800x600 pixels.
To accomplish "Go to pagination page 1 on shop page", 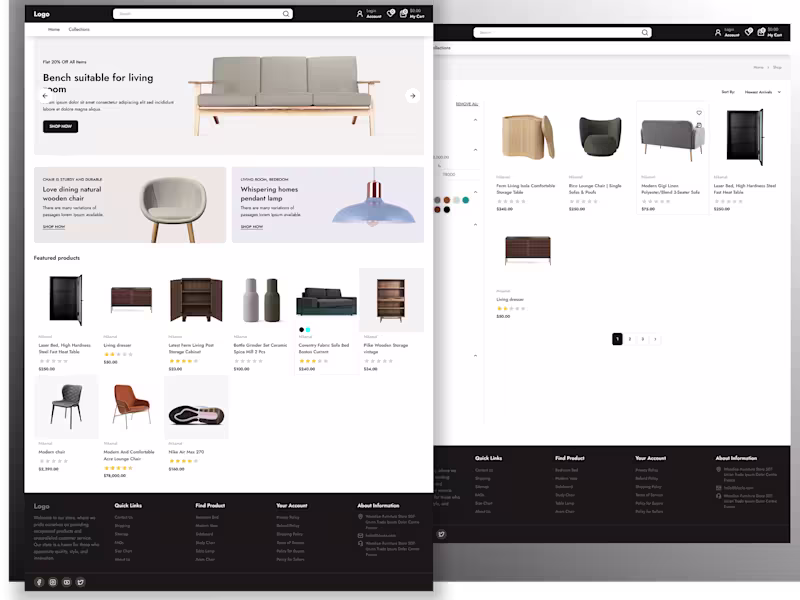I will pyautogui.click(x=617, y=339).
